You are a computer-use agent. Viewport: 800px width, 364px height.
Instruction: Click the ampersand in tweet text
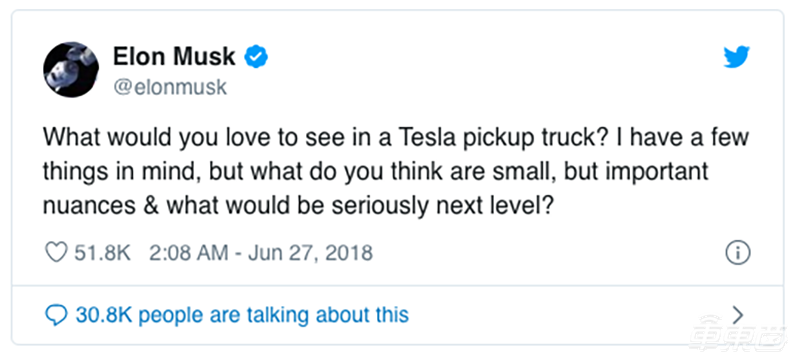pyautogui.click(x=151, y=205)
